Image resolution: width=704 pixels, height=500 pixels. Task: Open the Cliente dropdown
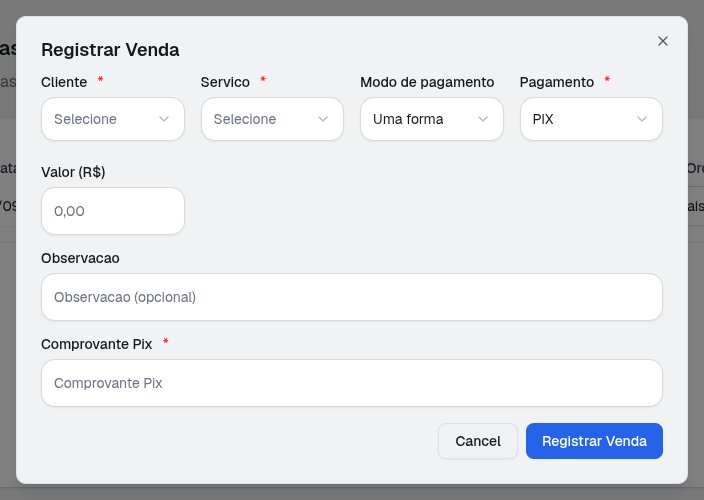click(113, 119)
